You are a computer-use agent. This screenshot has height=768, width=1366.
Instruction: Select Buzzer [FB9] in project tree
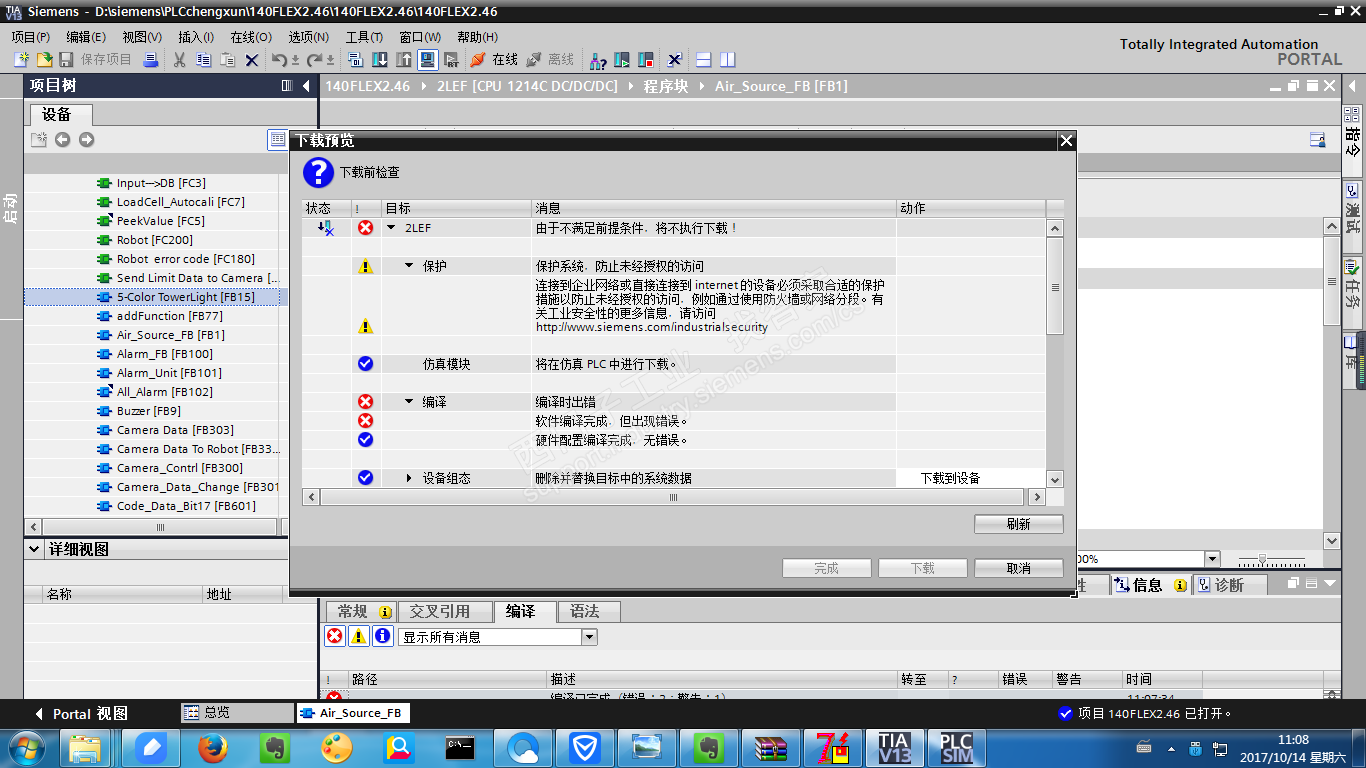coord(149,411)
